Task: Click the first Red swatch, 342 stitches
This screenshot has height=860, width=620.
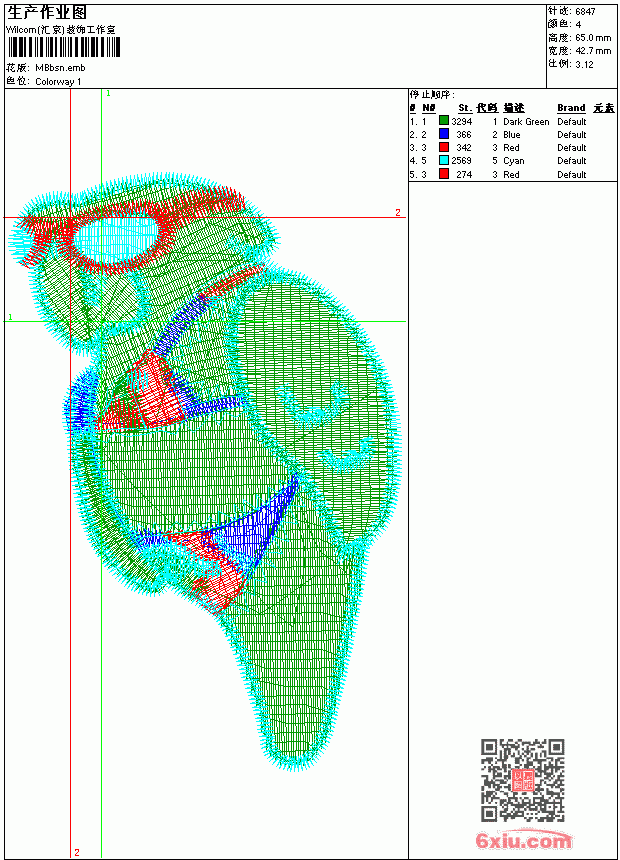Action: tap(444, 147)
